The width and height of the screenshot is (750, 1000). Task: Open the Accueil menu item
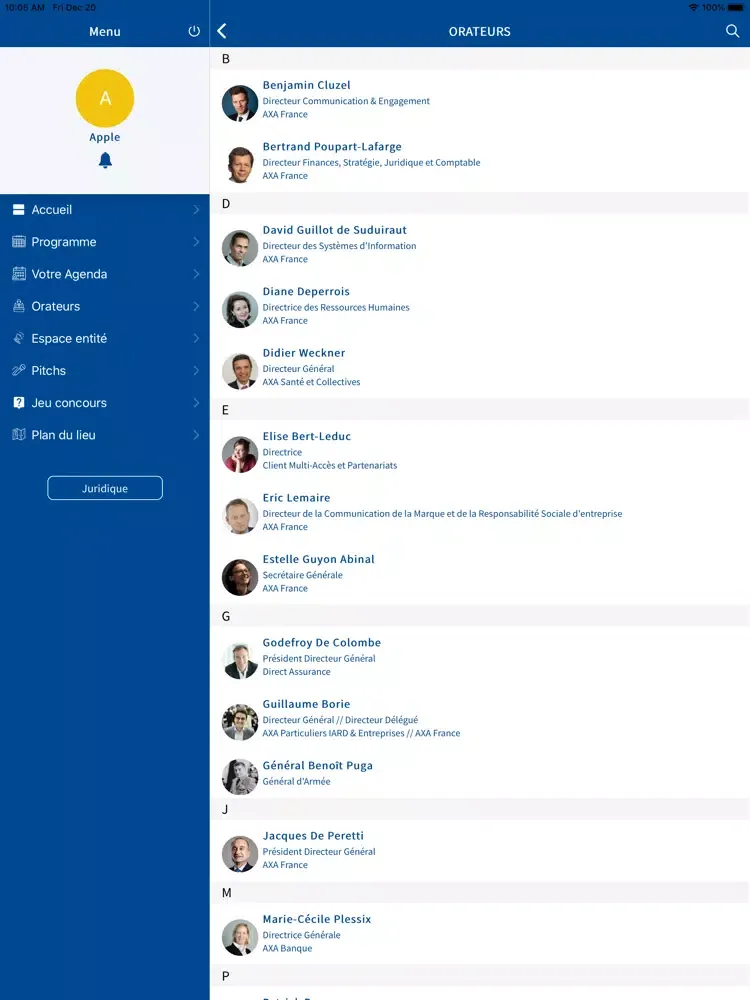pyautogui.click(x=105, y=210)
